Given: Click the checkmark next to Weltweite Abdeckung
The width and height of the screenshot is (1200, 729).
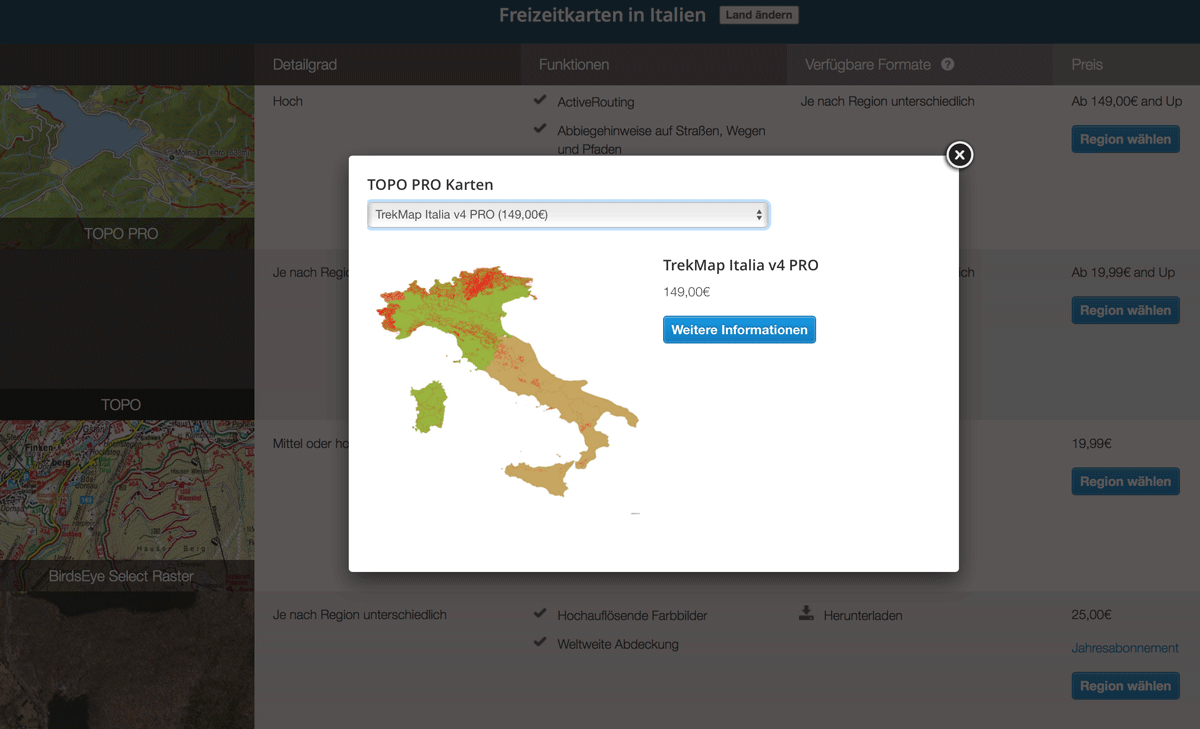Looking at the screenshot, I should pos(540,642).
